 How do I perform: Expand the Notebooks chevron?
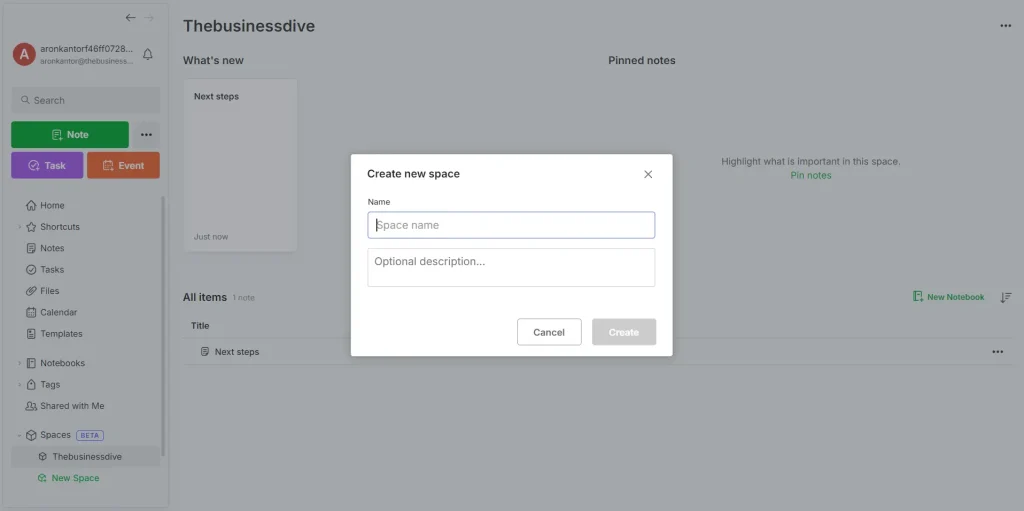(19, 363)
